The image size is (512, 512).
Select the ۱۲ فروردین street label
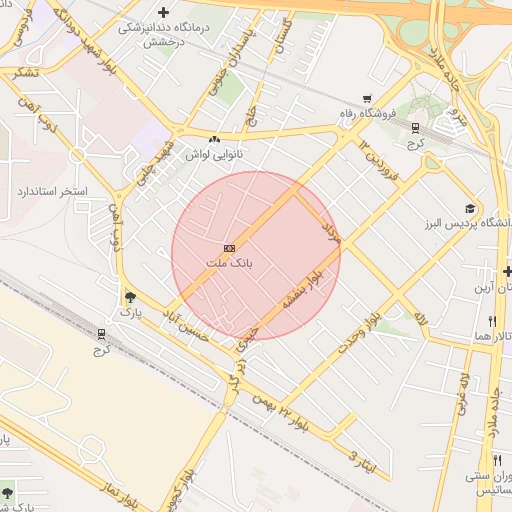click(379, 160)
